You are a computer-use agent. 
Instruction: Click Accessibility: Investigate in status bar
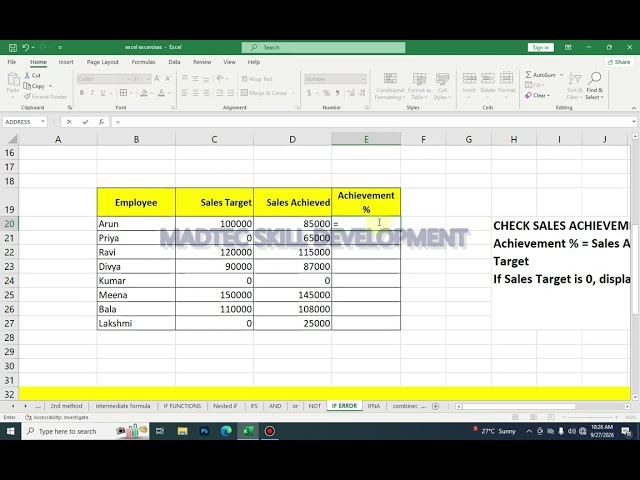57,418
